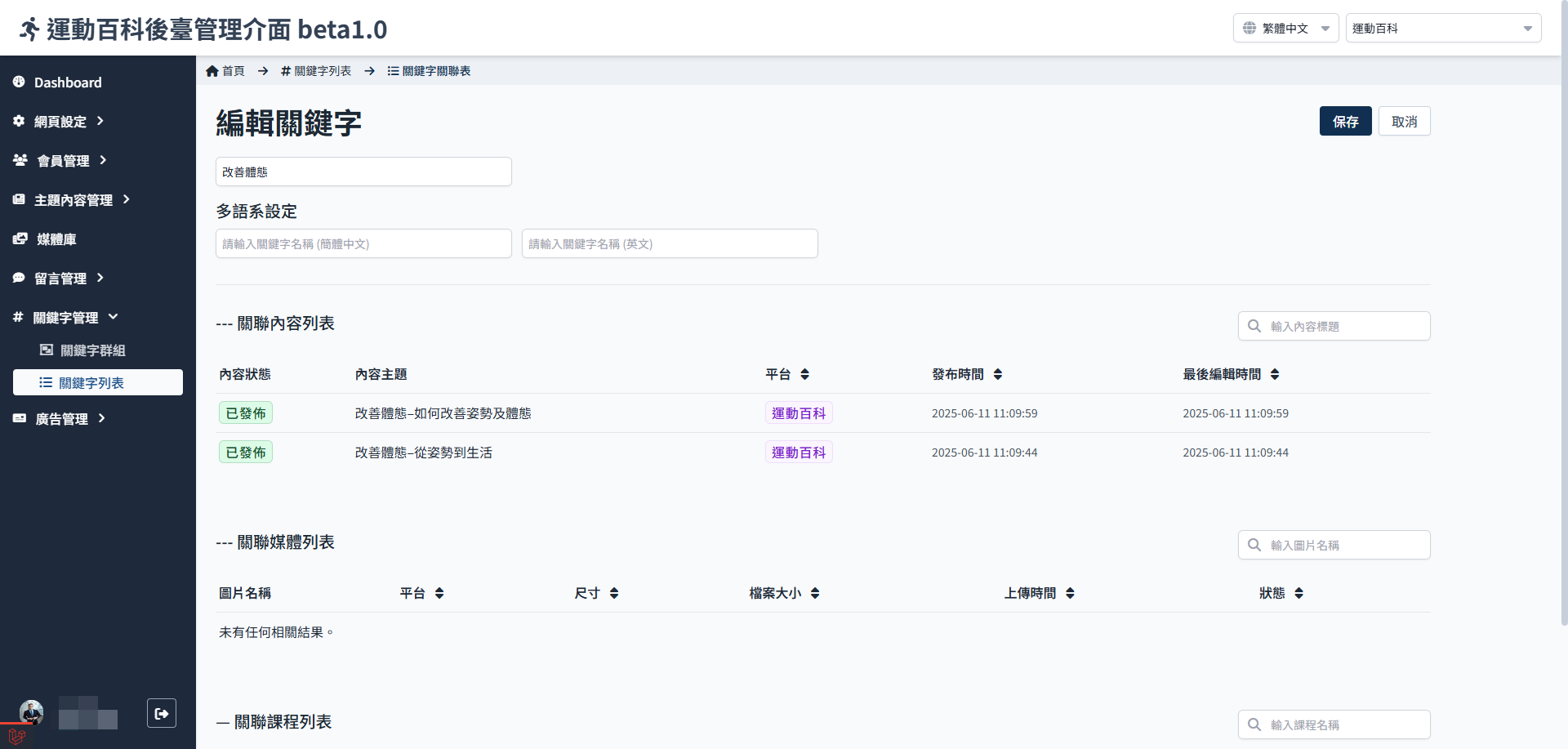The image size is (1568, 749).
Task: Click the 輸入內容標題 search field
Action: 1334,326
